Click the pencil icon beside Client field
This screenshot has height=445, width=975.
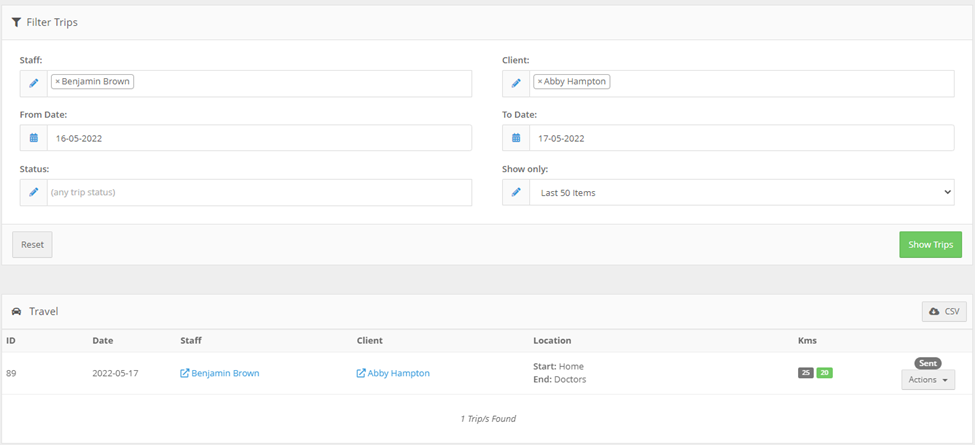(x=516, y=83)
